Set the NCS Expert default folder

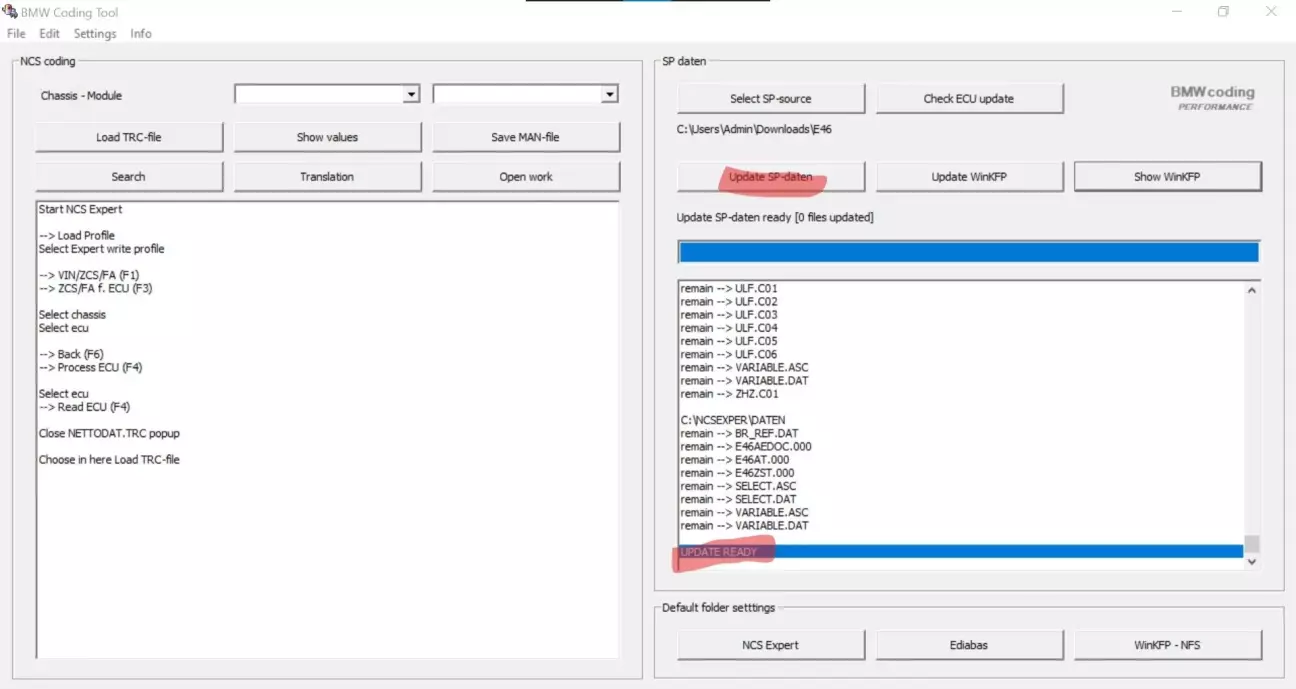770,645
